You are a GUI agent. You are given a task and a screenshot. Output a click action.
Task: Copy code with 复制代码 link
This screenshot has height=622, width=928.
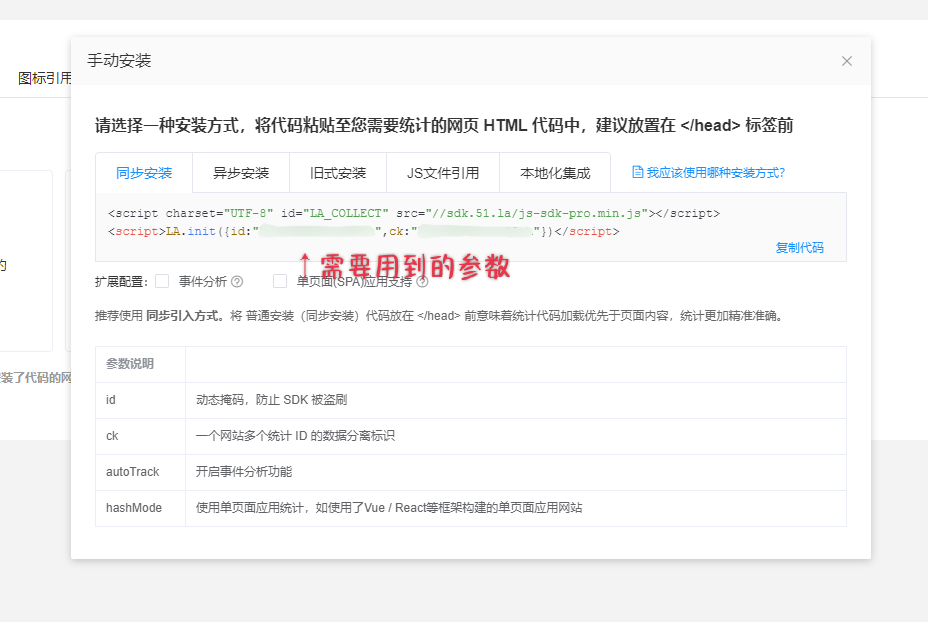(799, 247)
